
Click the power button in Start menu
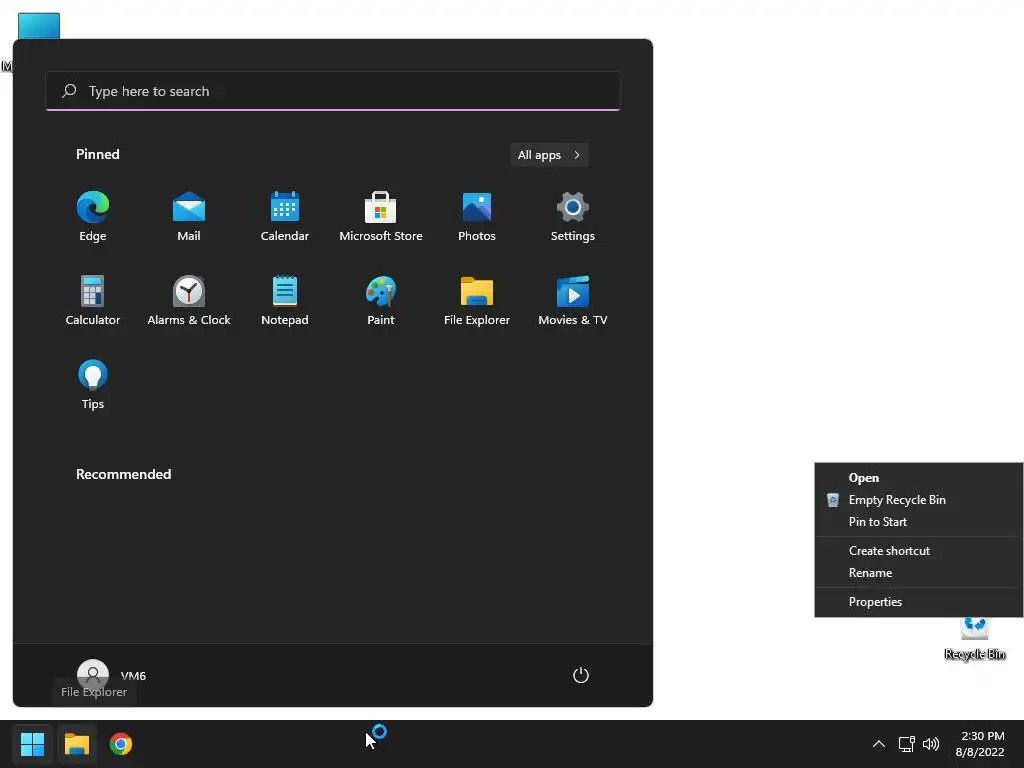[581, 675]
